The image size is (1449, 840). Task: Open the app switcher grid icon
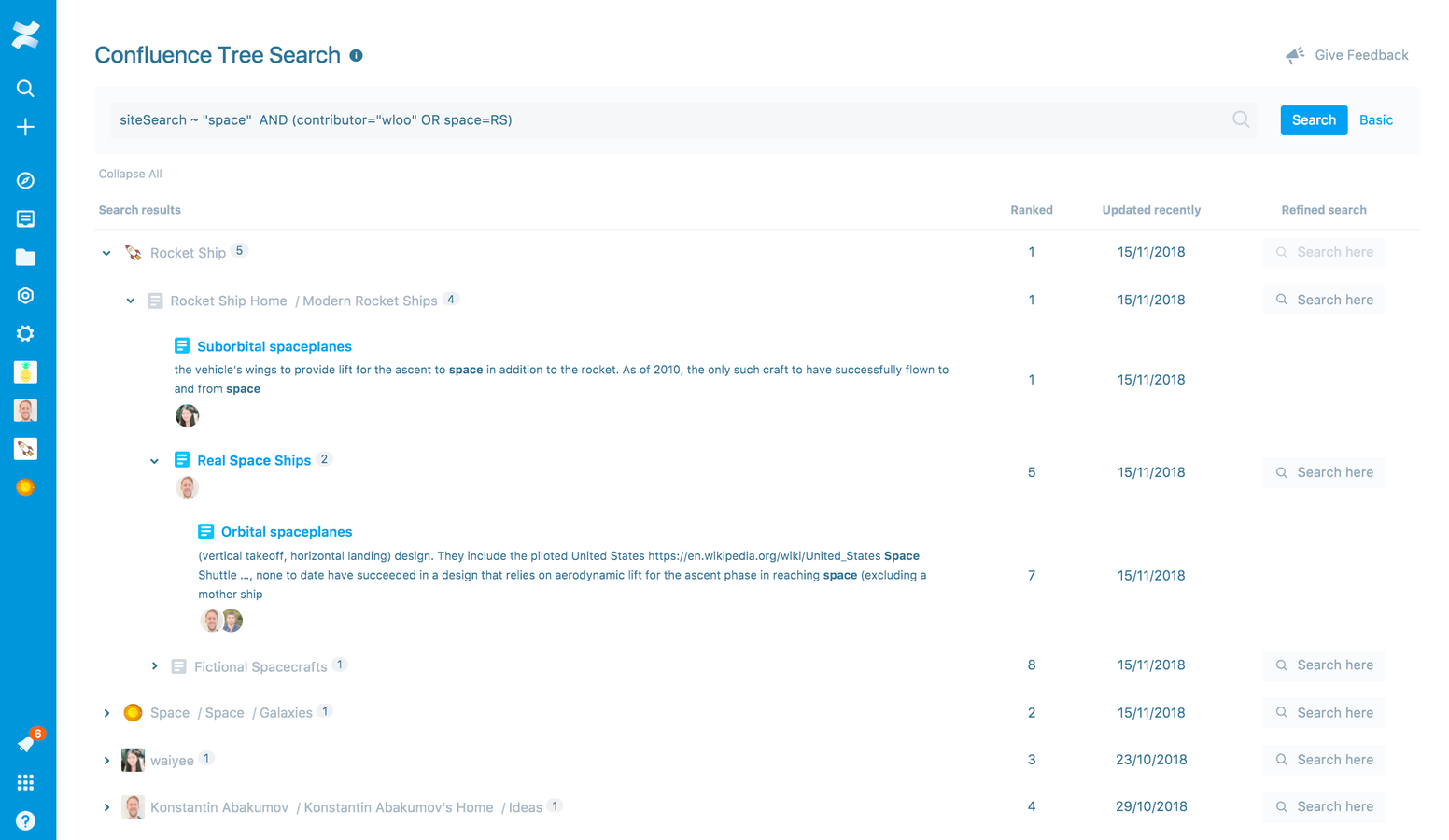click(25, 782)
